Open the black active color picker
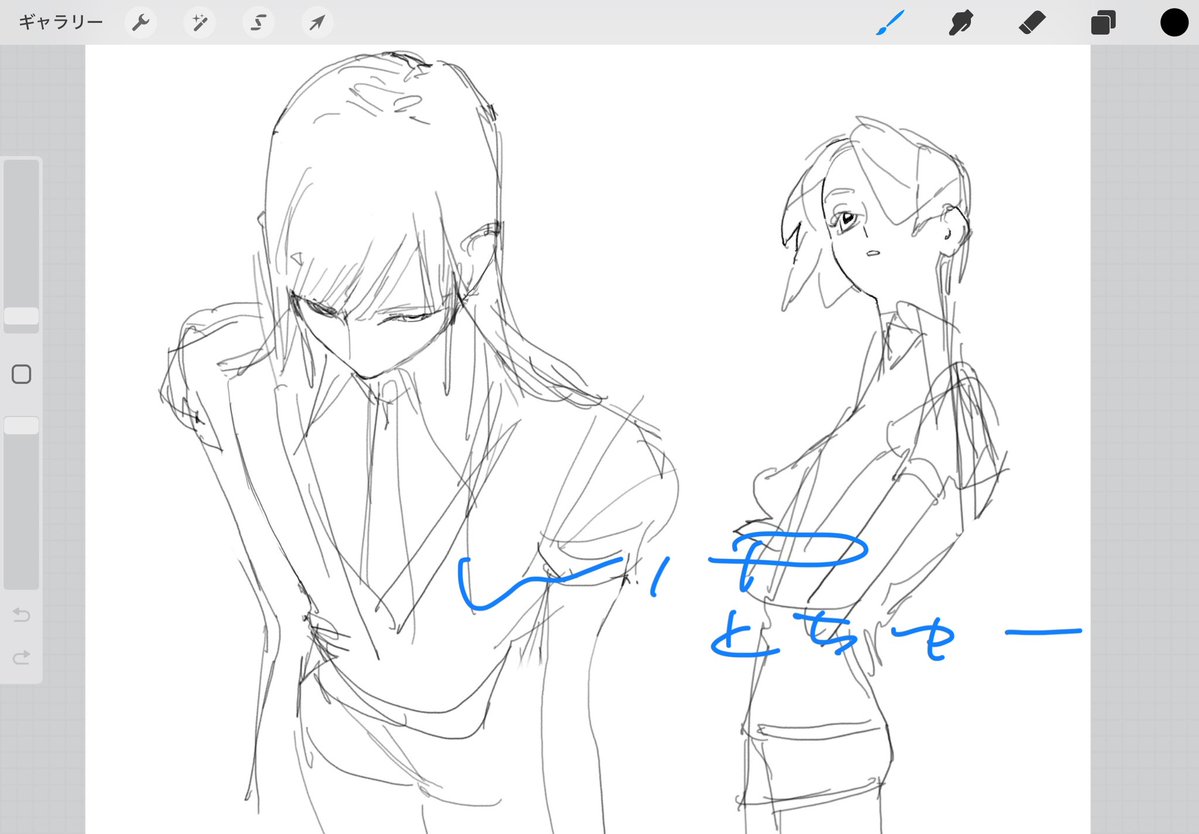This screenshot has width=1199, height=834. tap(1174, 23)
